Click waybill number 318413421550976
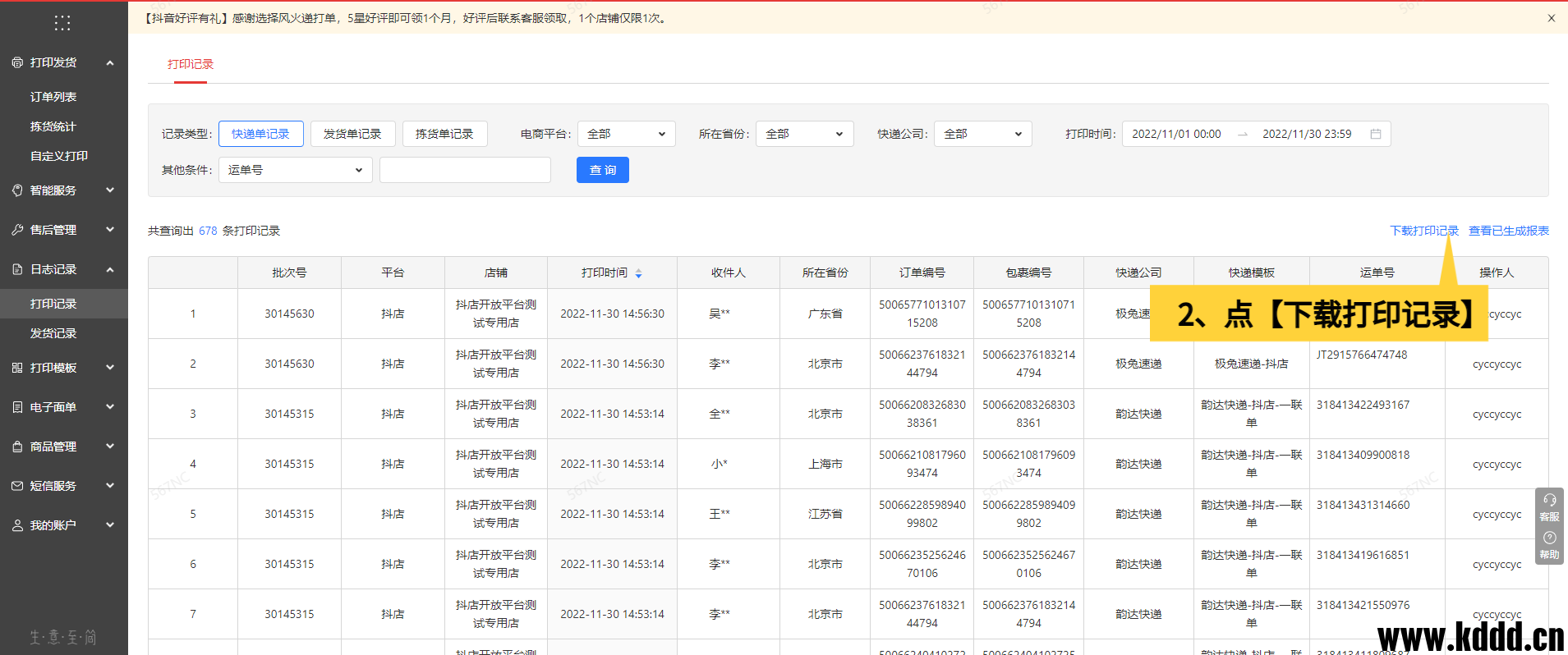Screen dimensions: 1568x655 (x=1363, y=605)
